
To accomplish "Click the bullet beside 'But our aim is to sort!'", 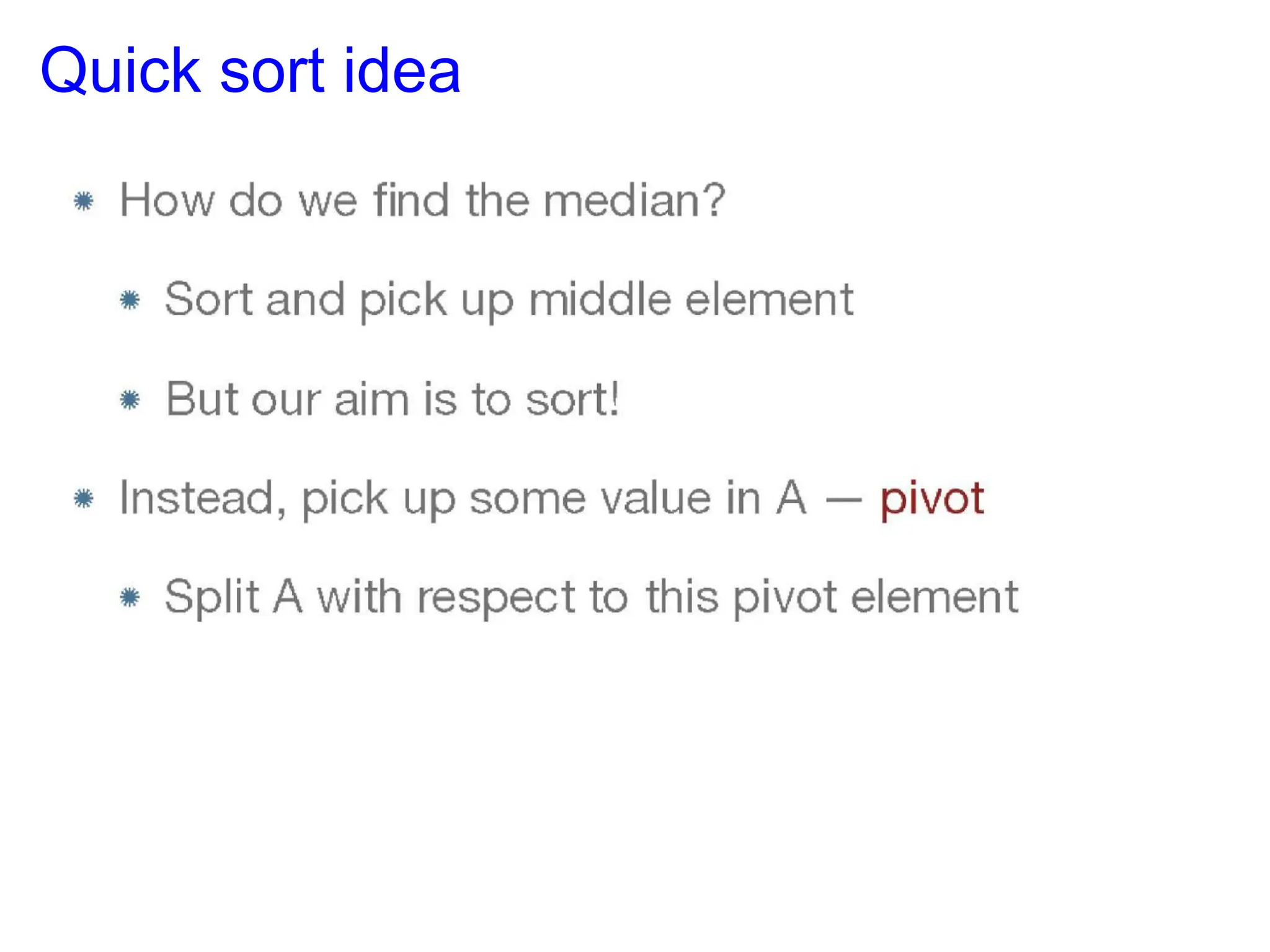I will click(130, 400).
